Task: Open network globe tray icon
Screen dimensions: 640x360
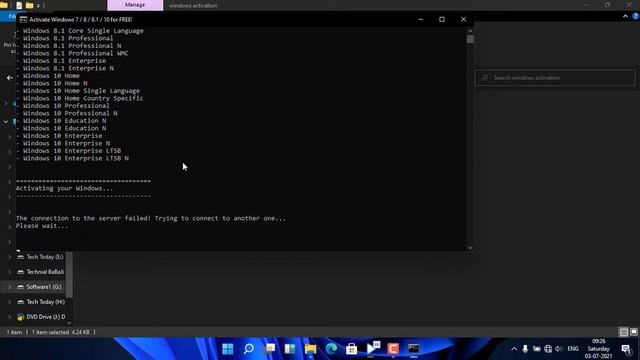Action: [548, 349]
